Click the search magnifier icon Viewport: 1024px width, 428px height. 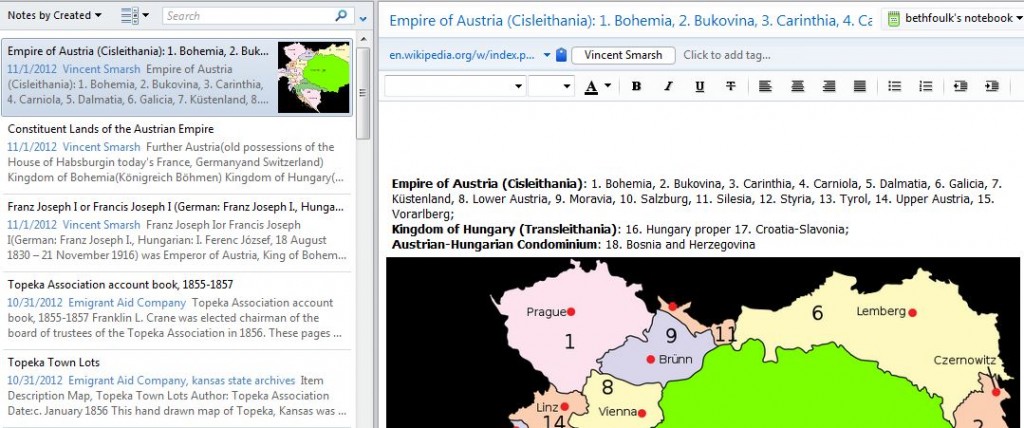[342, 16]
